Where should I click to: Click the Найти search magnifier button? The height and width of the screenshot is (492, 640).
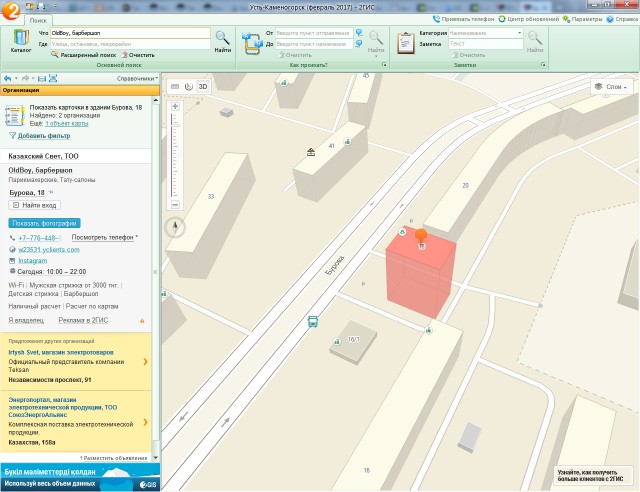tap(222, 40)
